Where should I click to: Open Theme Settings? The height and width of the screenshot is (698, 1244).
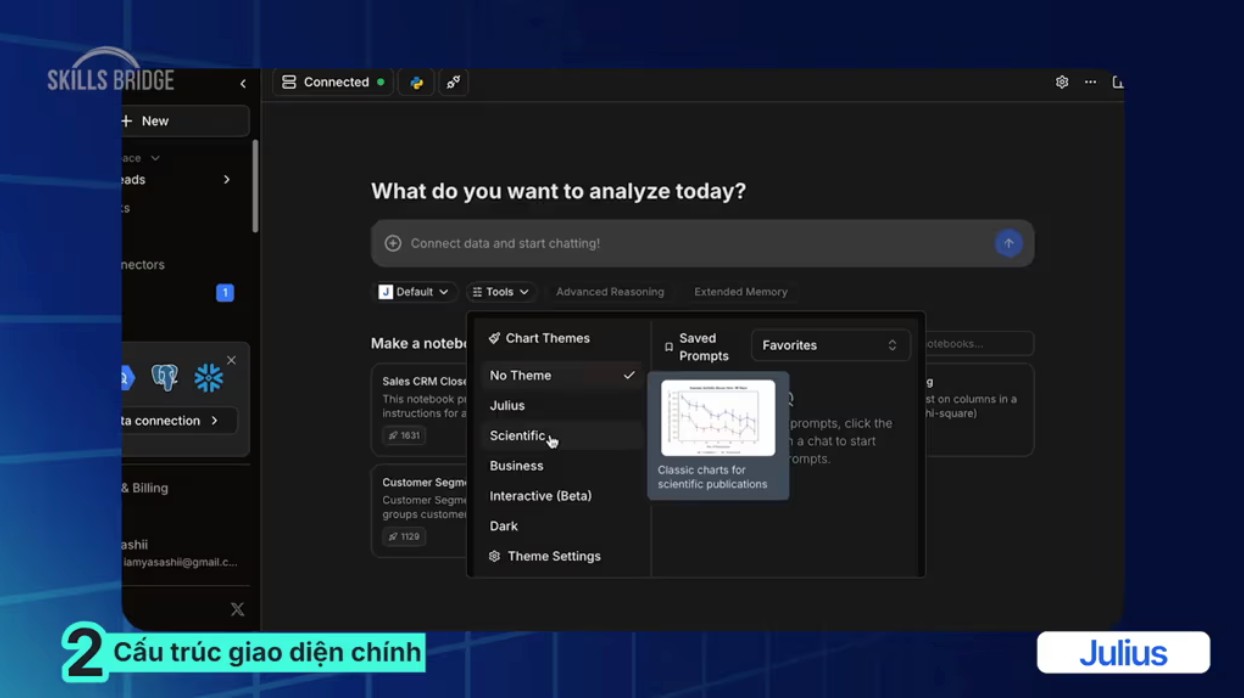(553, 556)
